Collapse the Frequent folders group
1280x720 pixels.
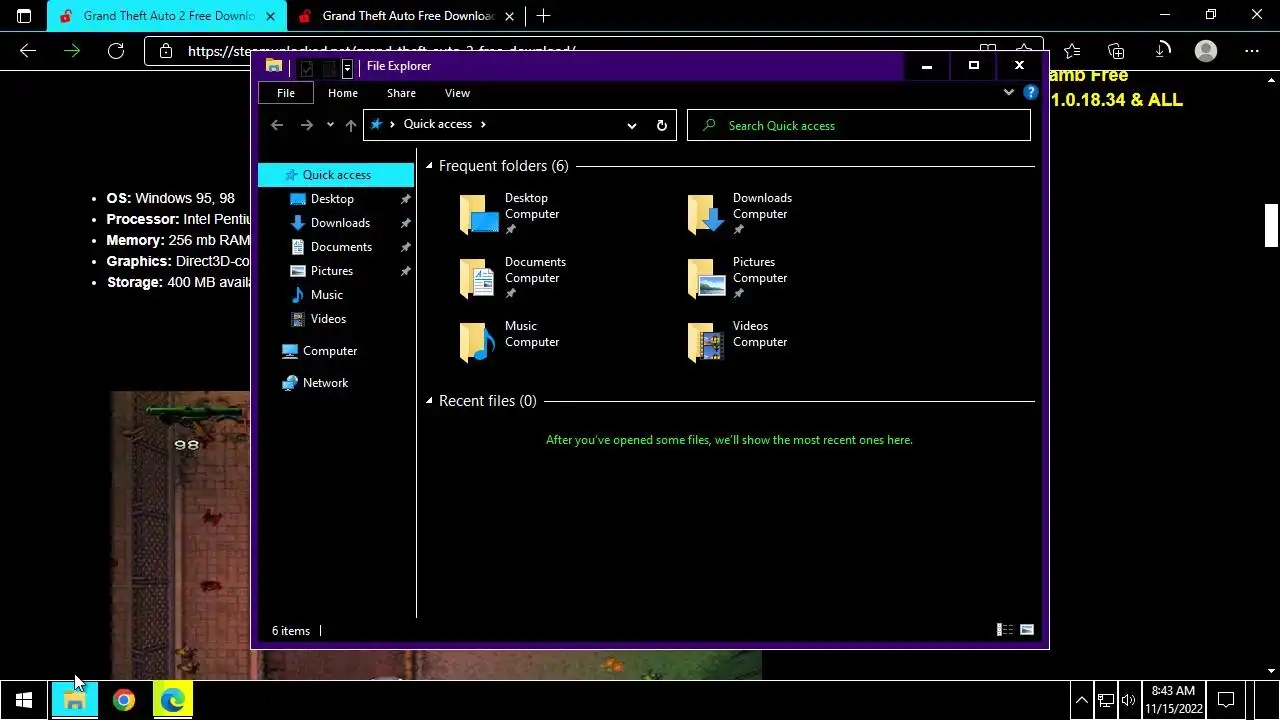pos(429,166)
